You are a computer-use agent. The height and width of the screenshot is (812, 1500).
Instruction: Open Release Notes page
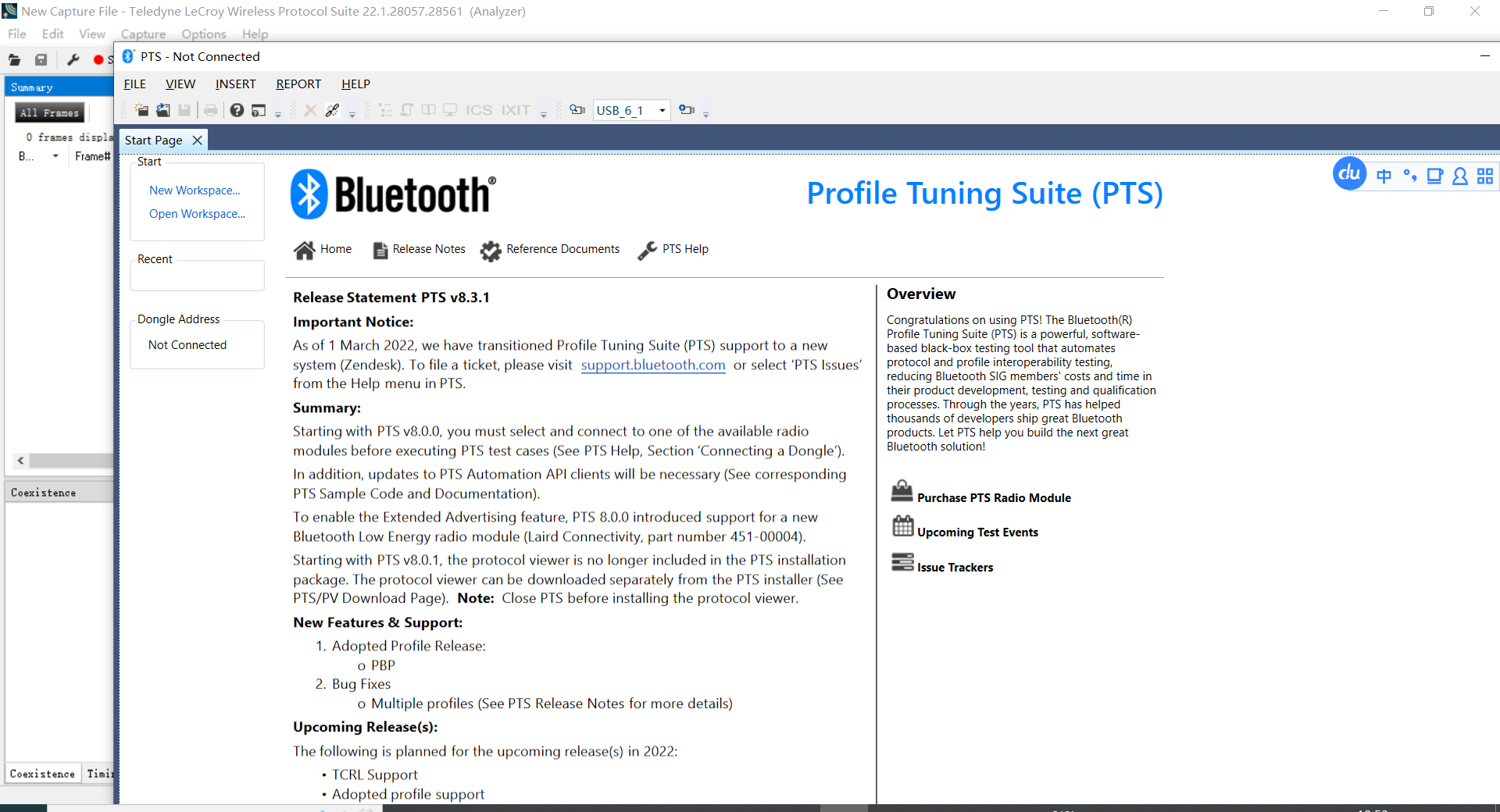coord(420,249)
